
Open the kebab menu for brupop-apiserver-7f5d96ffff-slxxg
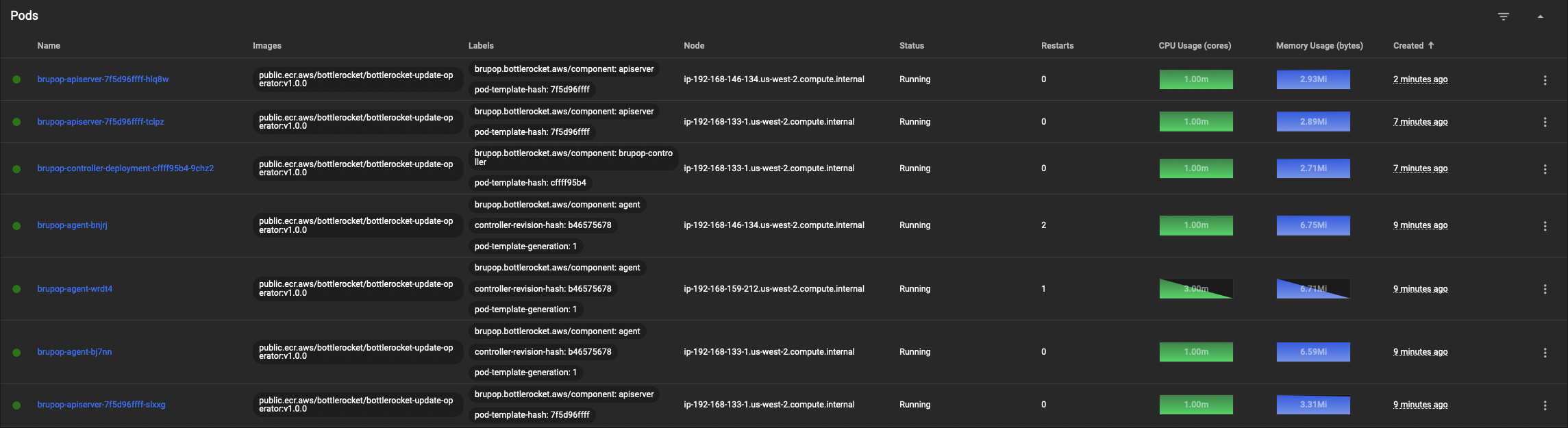(x=1545, y=405)
